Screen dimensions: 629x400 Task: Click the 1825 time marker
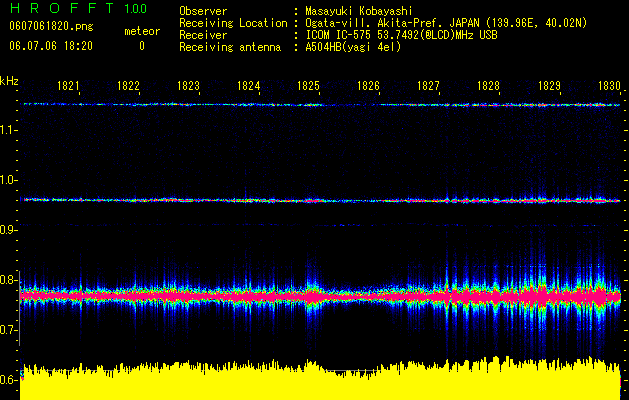(x=308, y=86)
